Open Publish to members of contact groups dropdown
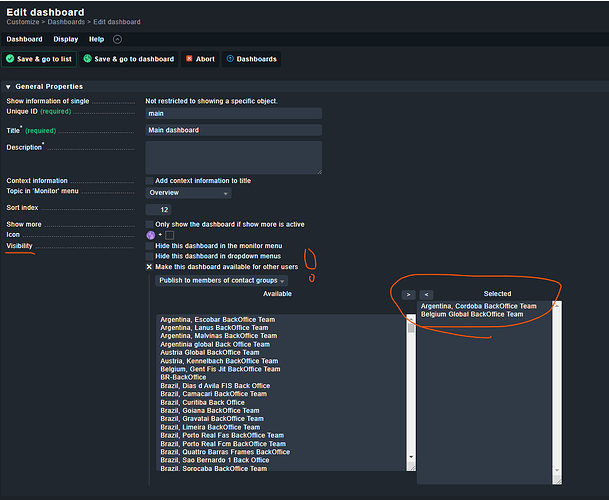Viewport: 609px width, 500px height. point(221,280)
